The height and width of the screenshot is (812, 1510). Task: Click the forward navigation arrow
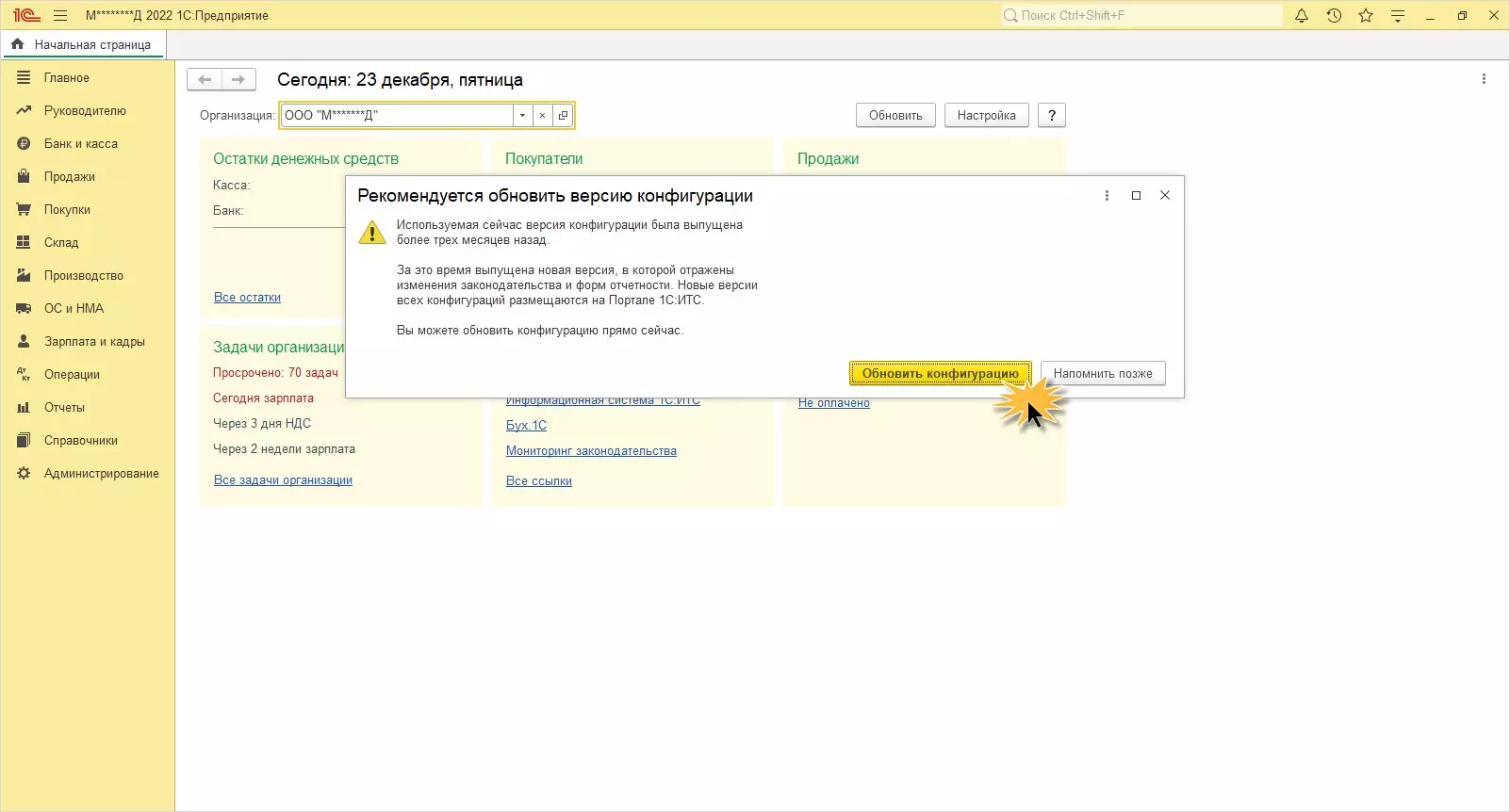coord(238,79)
